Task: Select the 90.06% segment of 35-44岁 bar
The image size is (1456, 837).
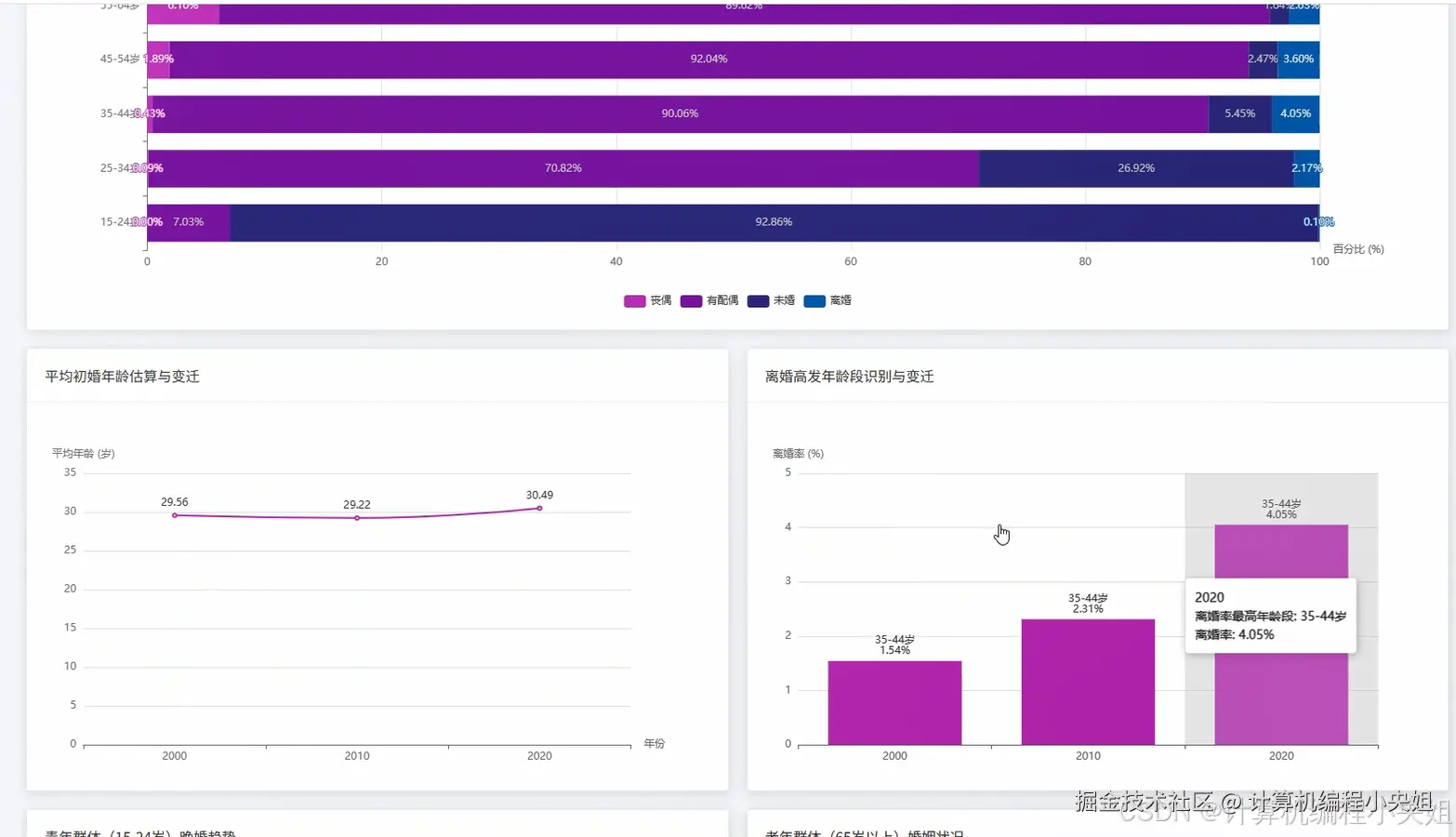Action: click(680, 113)
